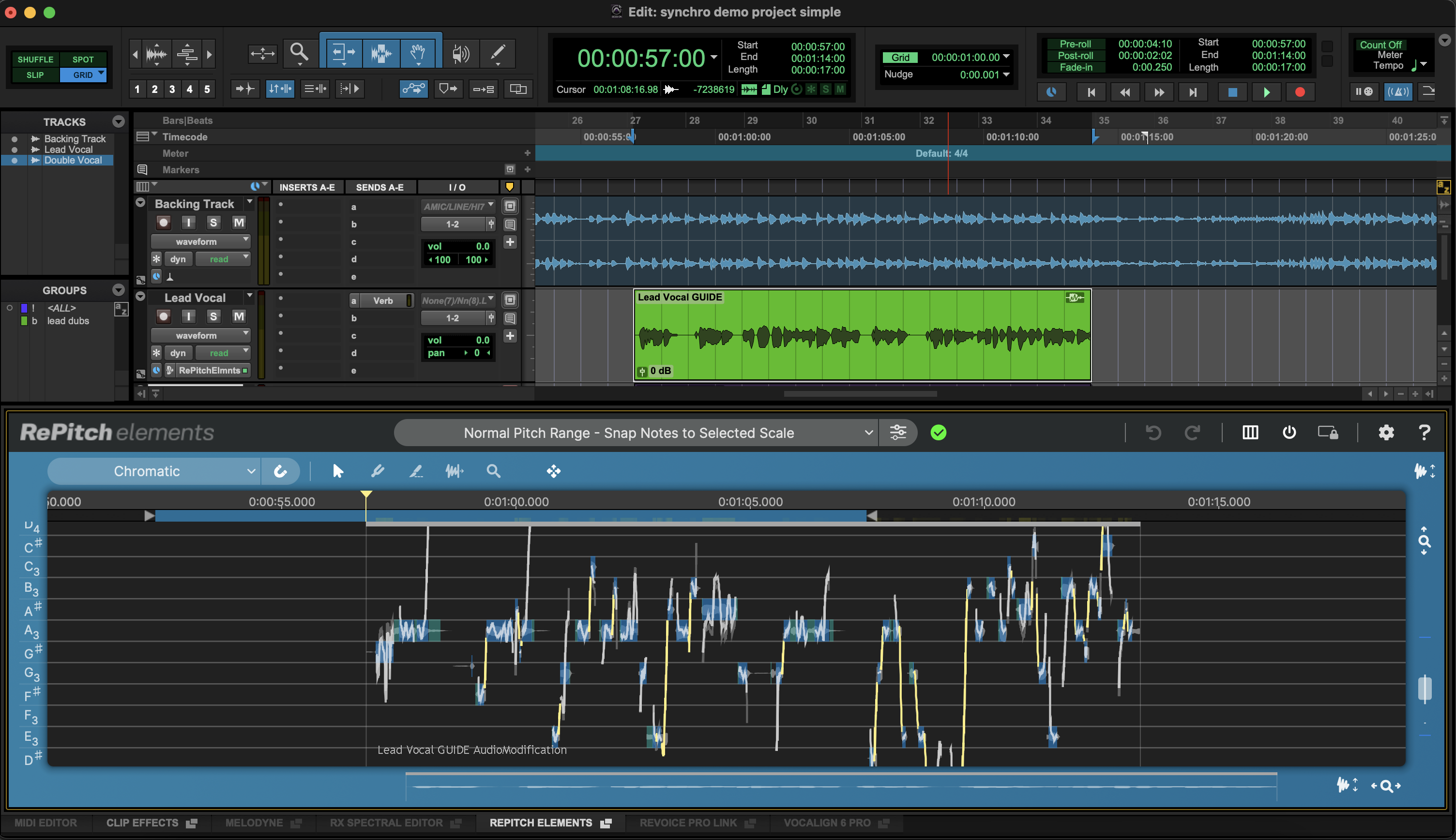
Task: Click the RePitch undo arrow
Action: (1153, 433)
